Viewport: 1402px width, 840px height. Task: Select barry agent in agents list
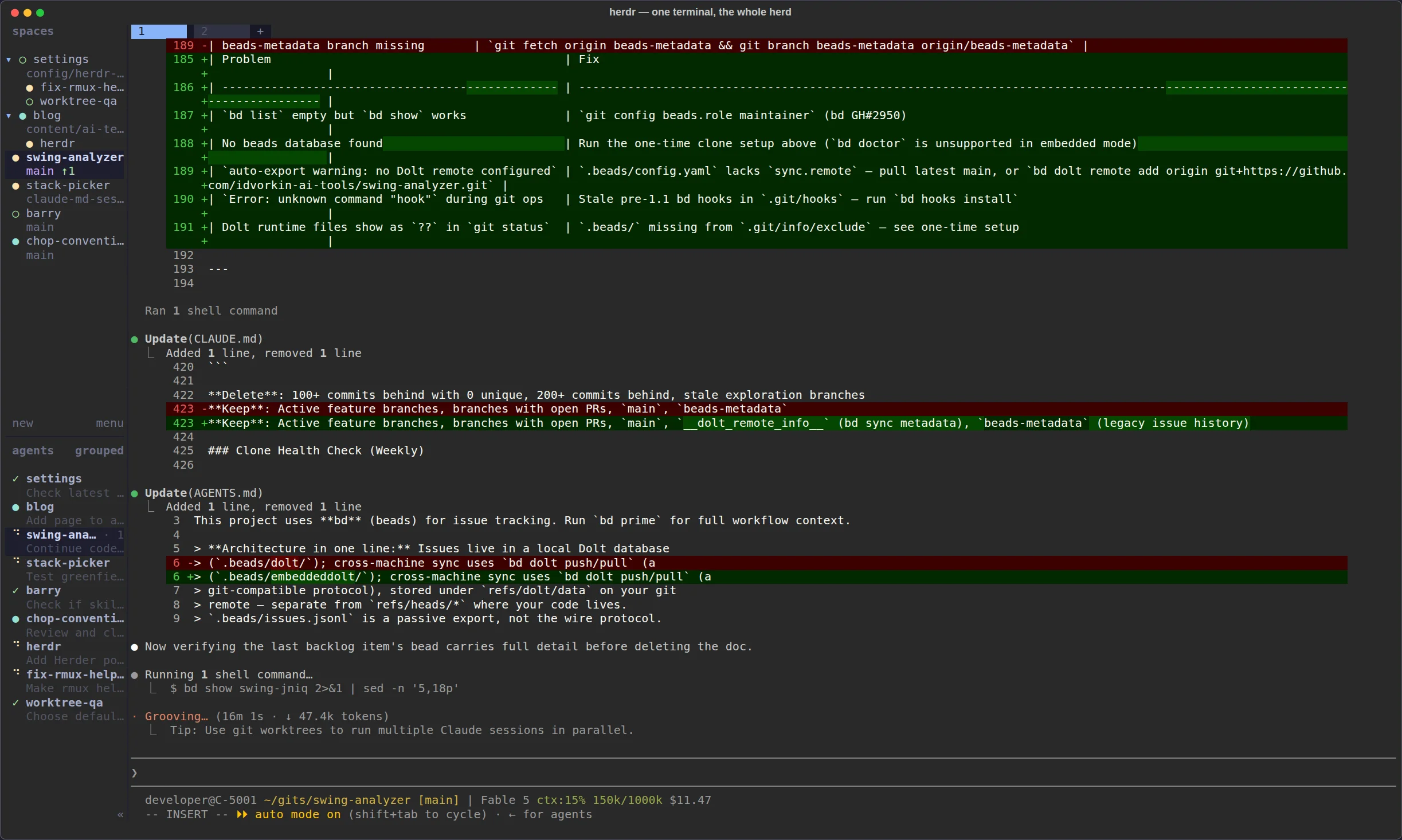(44, 591)
